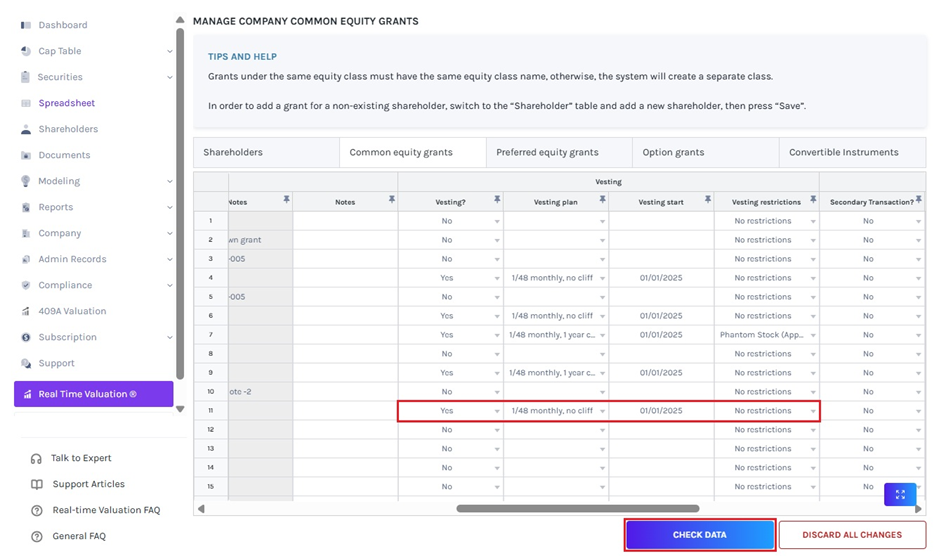Click the Talk to Expert headset icon

(37, 458)
